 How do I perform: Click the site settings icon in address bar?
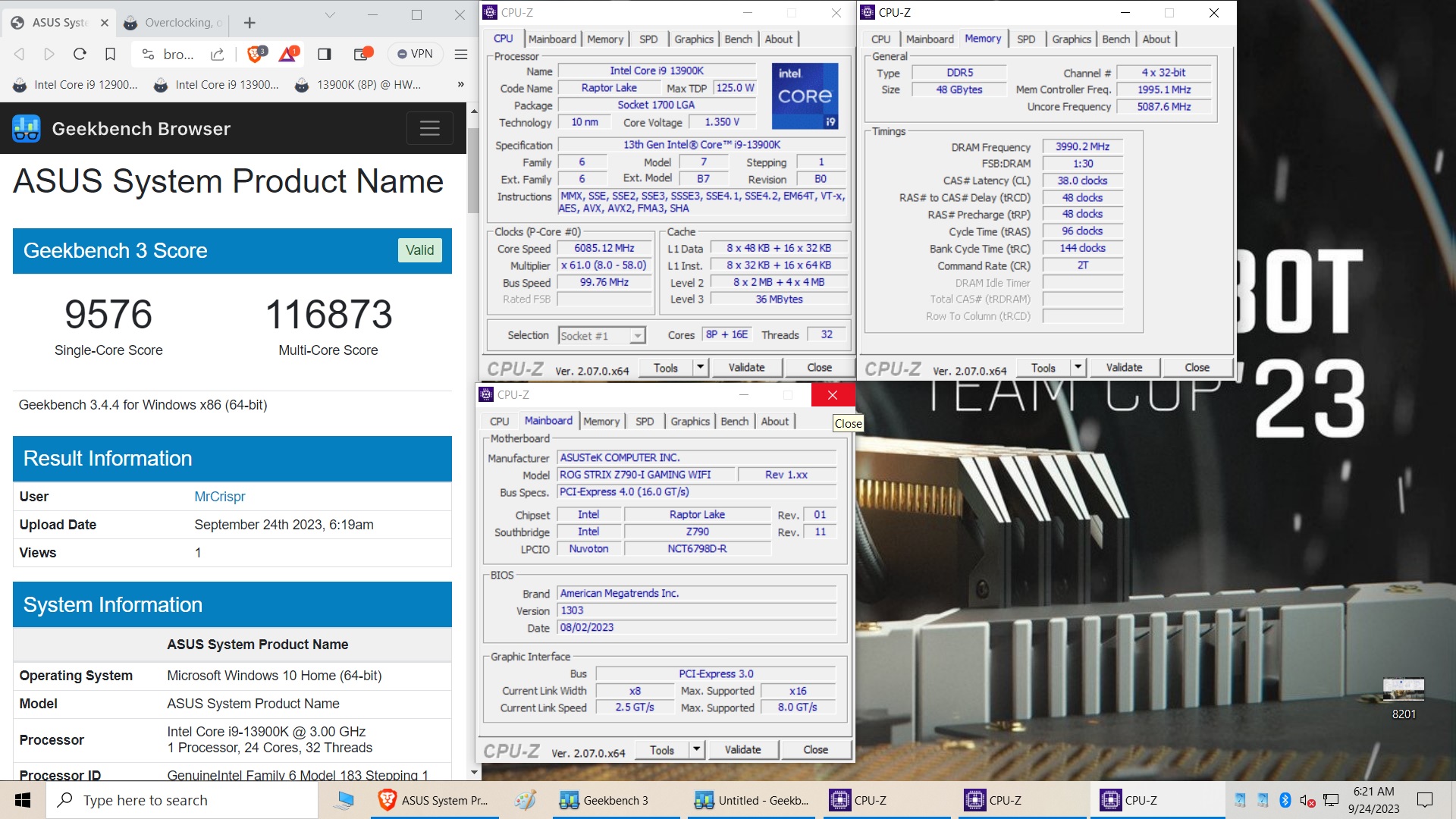tap(148, 54)
